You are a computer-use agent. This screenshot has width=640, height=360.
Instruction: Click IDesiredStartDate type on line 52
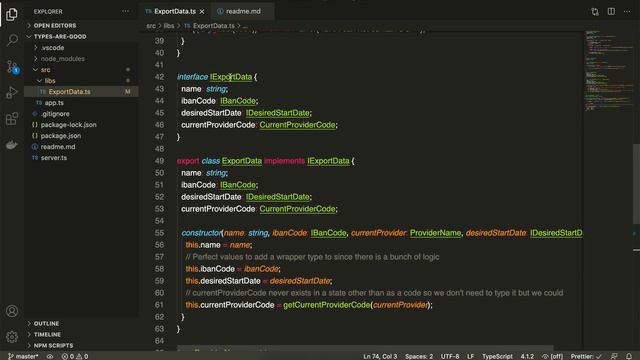click(x=277, y=197)
